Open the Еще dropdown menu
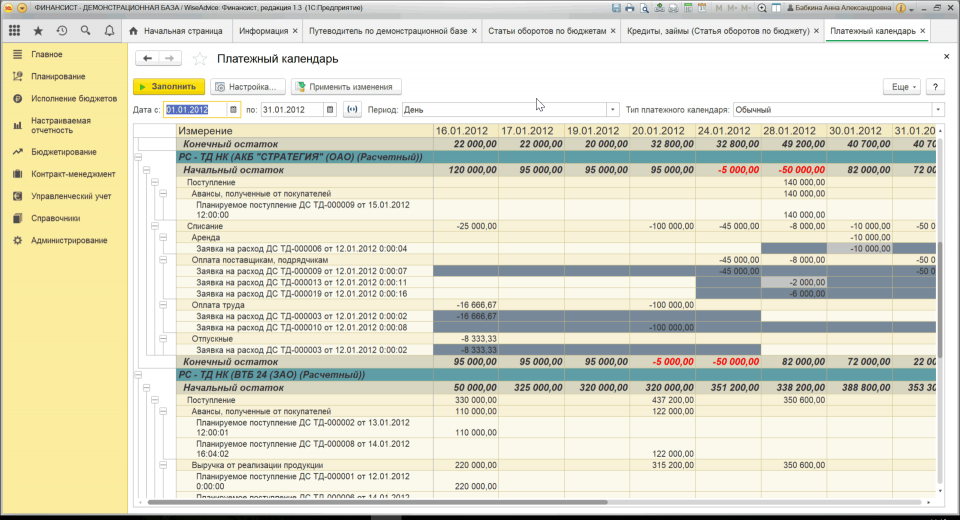This screenshot has height=520, width=960. pyautogui.click(x=901, y=87)
